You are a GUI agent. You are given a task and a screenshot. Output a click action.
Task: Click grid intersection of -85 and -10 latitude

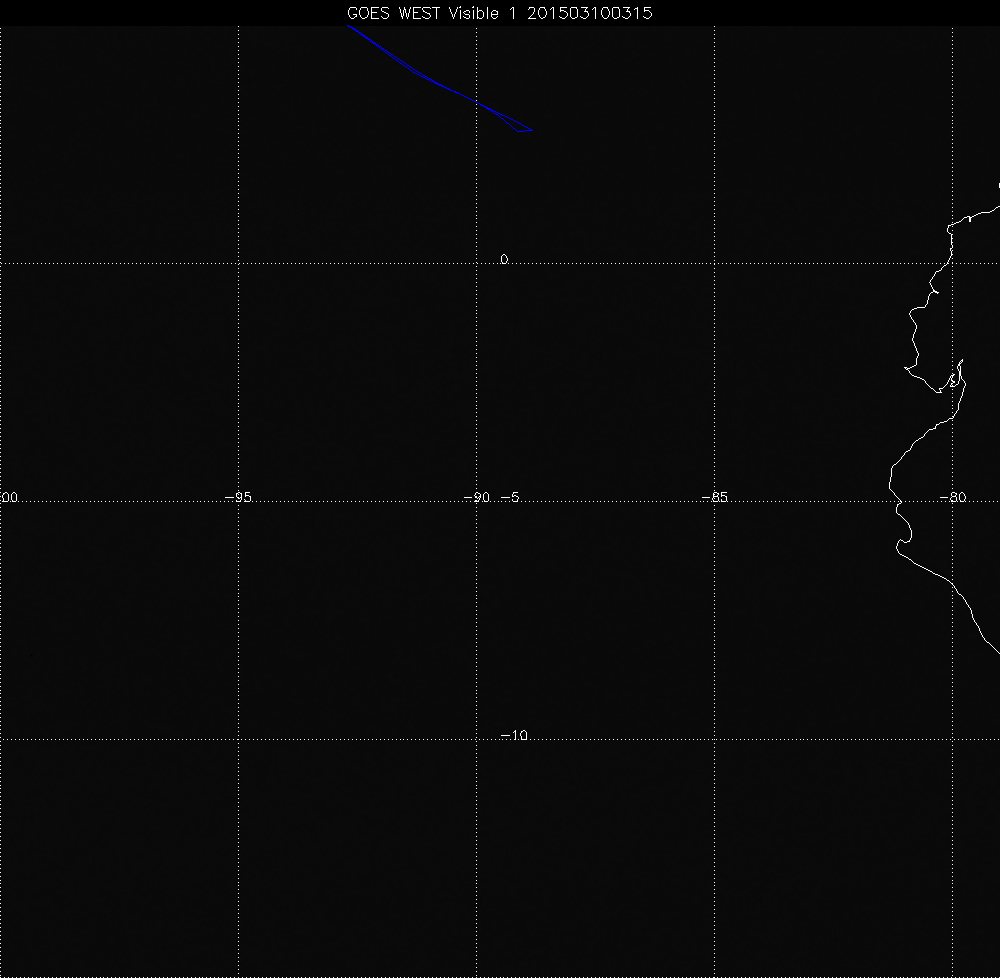715,740
